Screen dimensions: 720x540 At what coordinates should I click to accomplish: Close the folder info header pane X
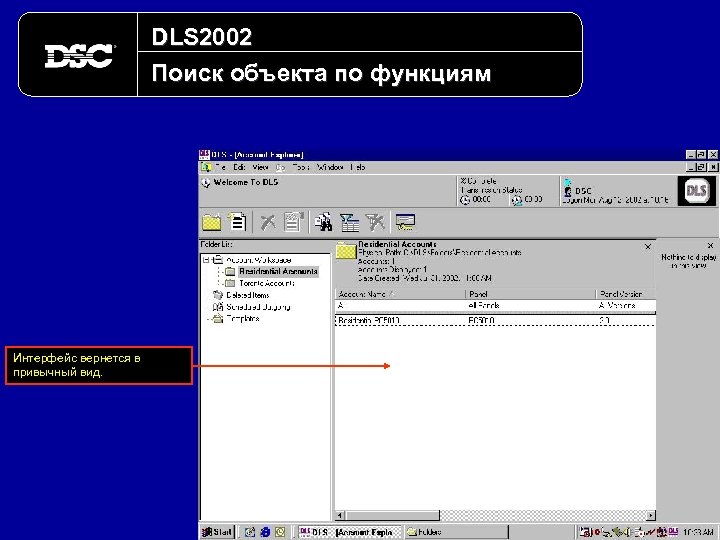[648, 247]
